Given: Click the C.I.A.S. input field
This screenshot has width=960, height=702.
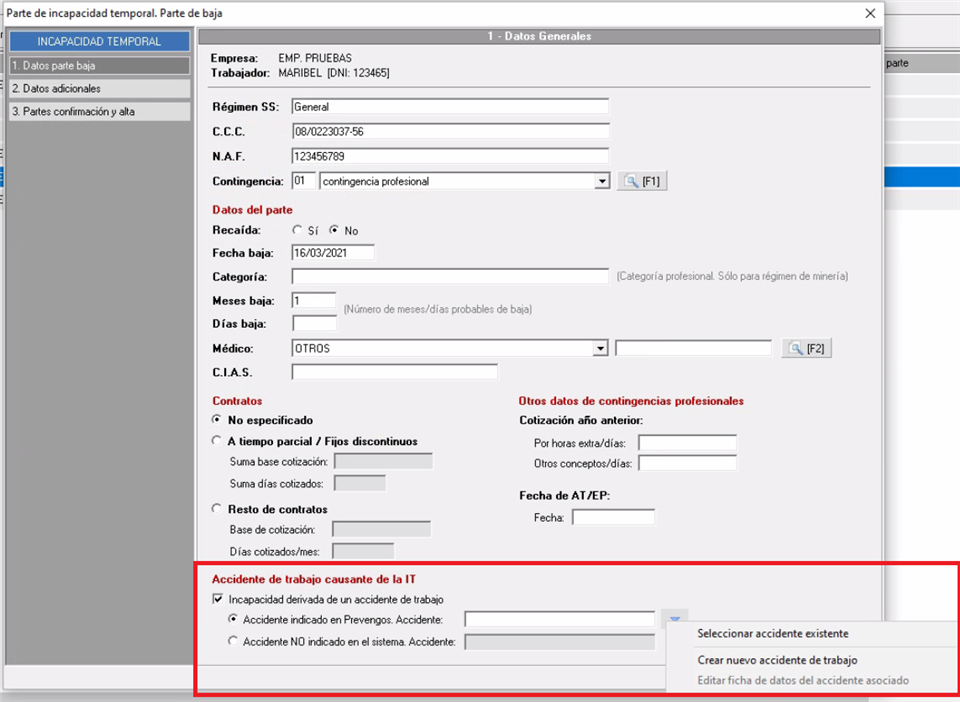Looking at the screenshot, I should [394, 372].
